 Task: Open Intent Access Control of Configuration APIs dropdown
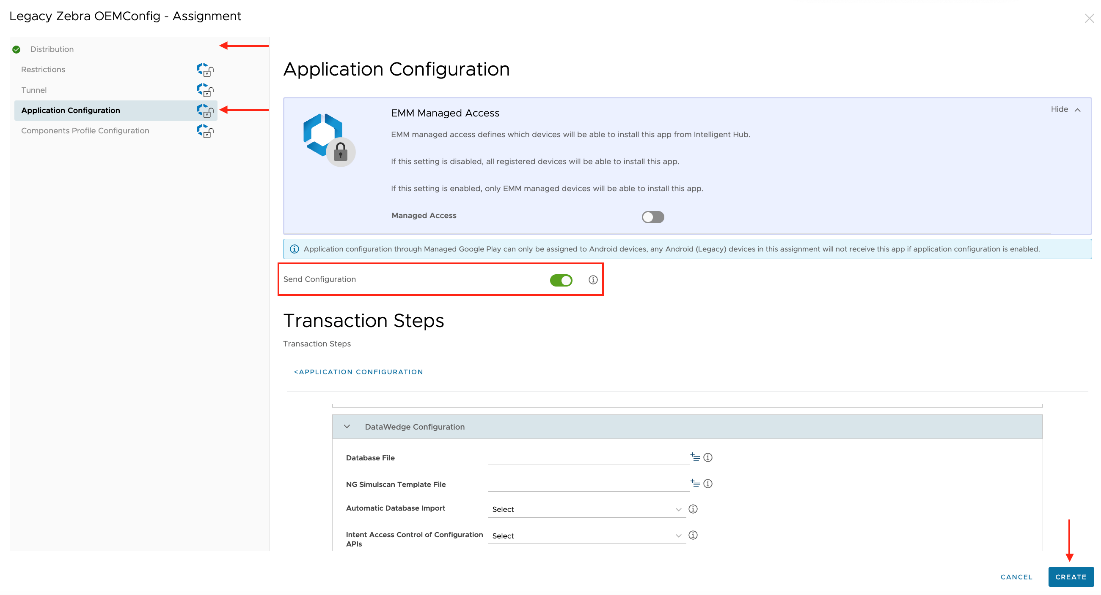[x=586, y=536]
